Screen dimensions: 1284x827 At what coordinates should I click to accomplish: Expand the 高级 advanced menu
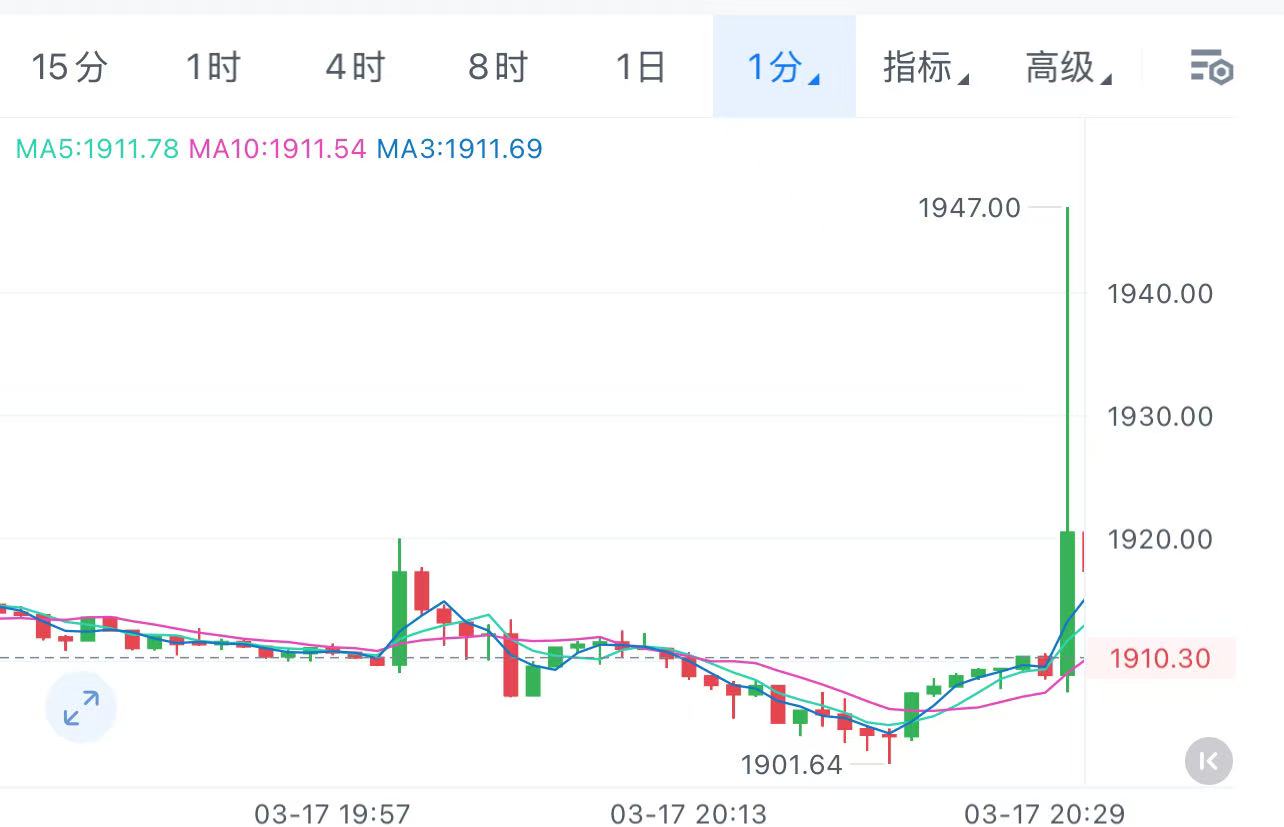click(x=1069, y=68)
